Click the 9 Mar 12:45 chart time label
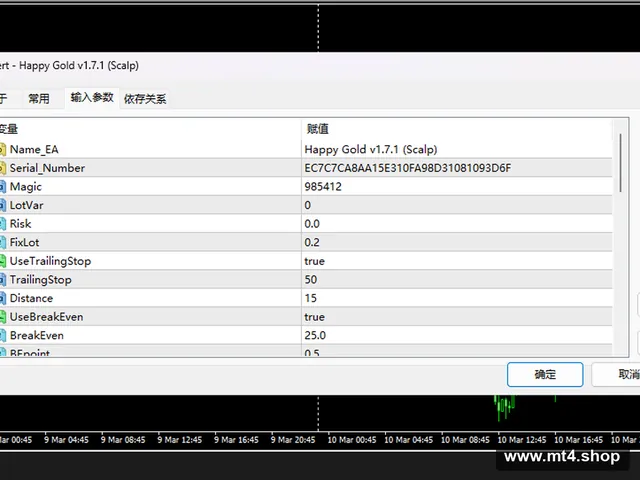Screen dimensions: 640x480 point(180,440)
